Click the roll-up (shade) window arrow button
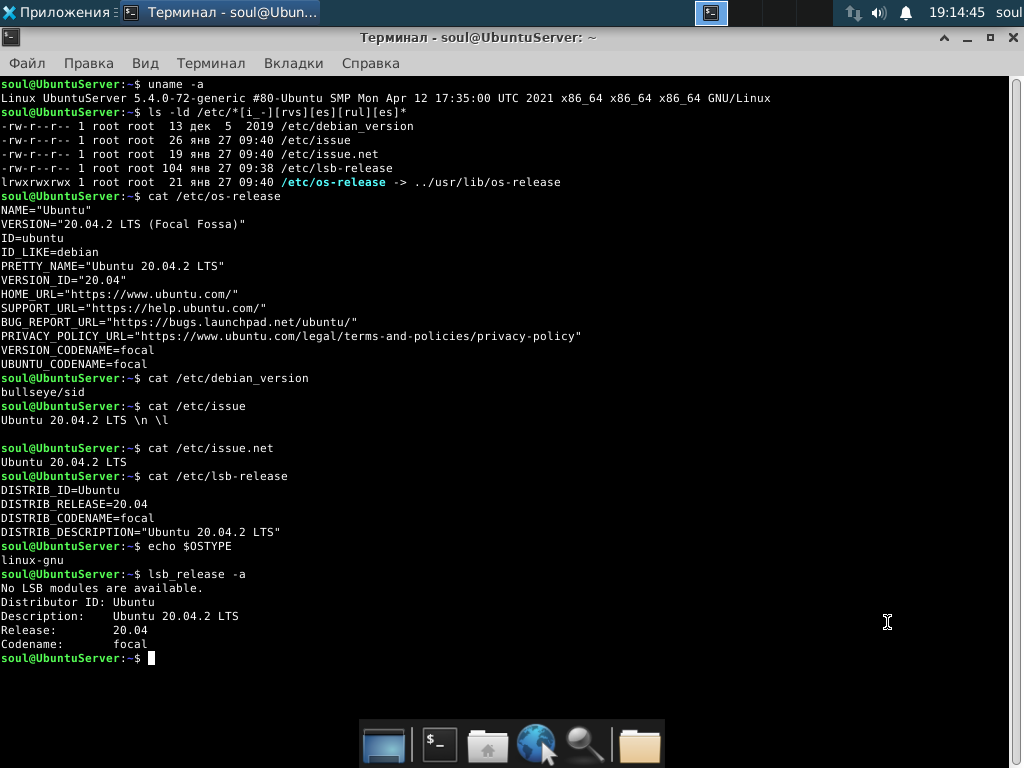1024x768 pixels. pyautogui.click(x=944, y=38)
